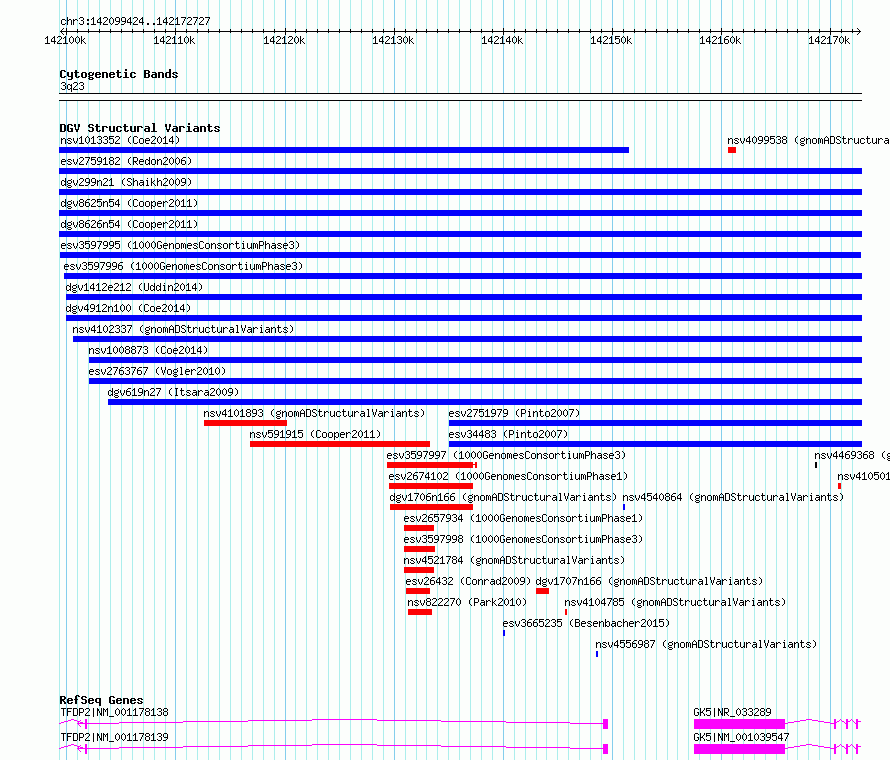Open esv2763767 (Vogler2010) variant
Viewport: 890px width, 760px height.
(x=157, y=371)
